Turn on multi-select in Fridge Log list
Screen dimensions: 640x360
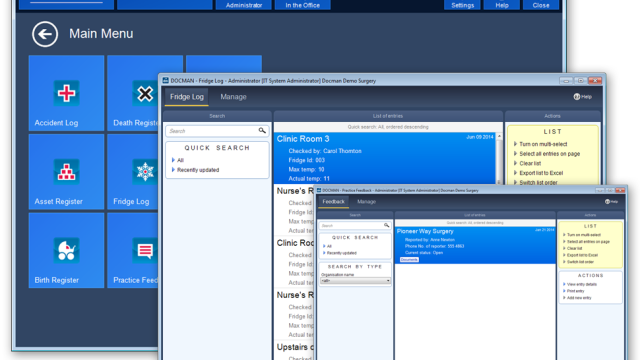(x=543, y=144)
